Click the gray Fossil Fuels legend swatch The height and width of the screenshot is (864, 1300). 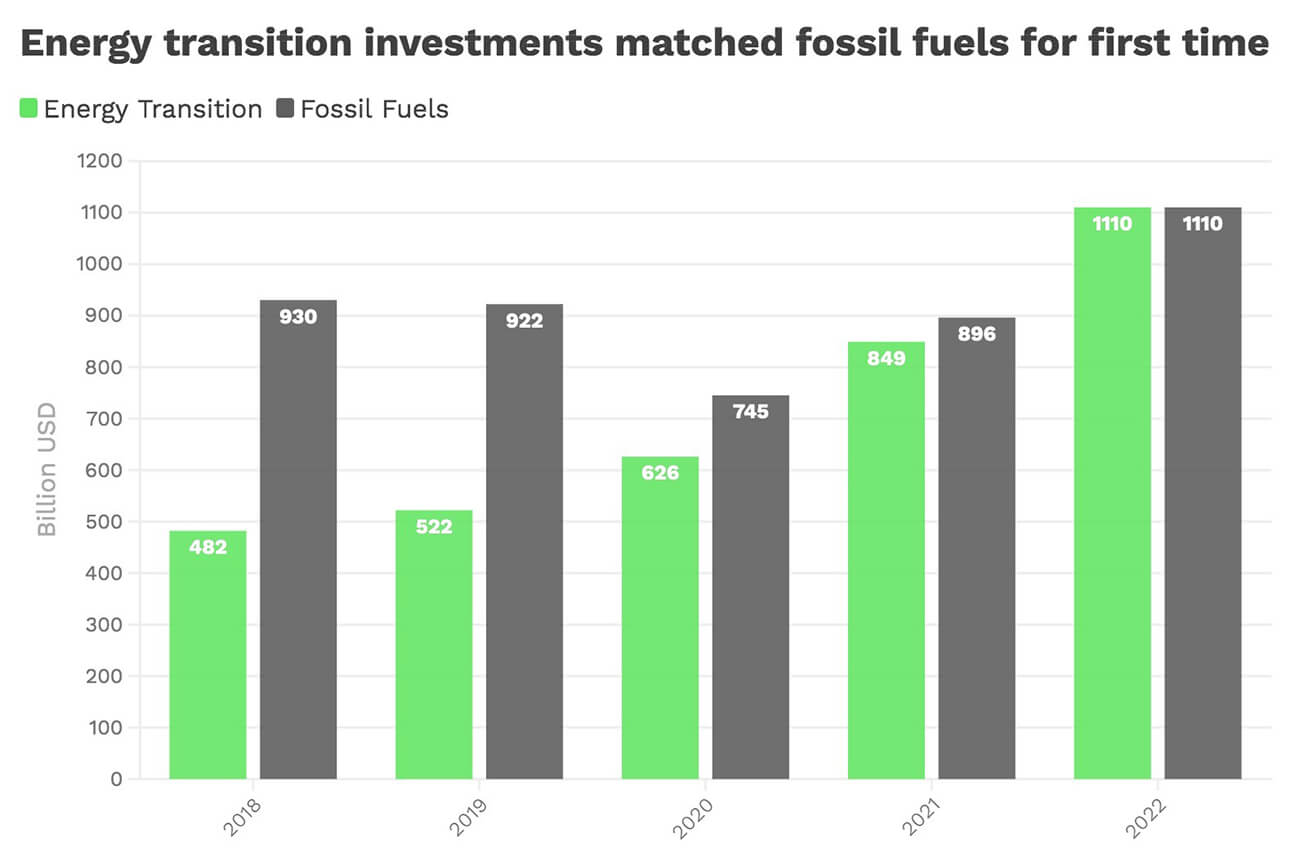click(x=285, y=108)
